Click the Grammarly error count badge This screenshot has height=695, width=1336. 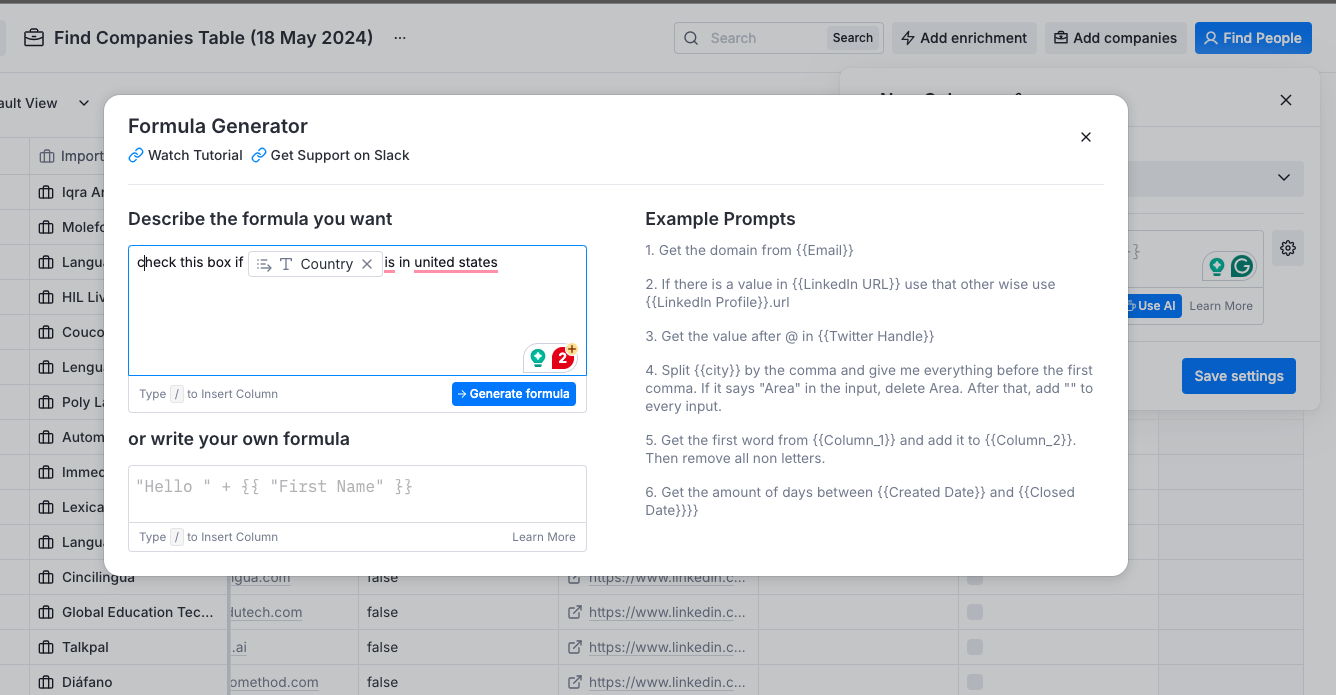point(563,357)
